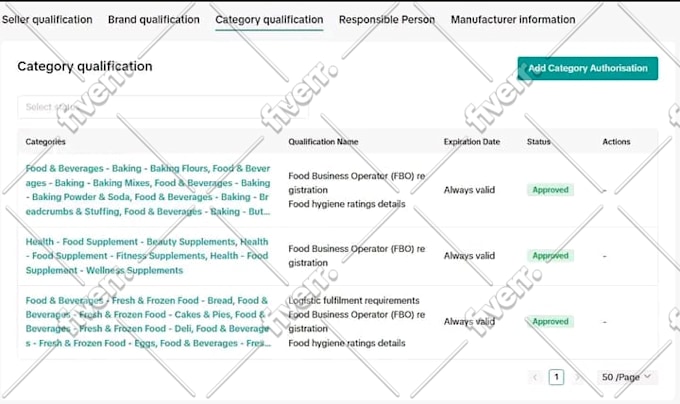
Task: Open the Fresh & Frozen Food categories link
Action: click(x=148, y=322)
